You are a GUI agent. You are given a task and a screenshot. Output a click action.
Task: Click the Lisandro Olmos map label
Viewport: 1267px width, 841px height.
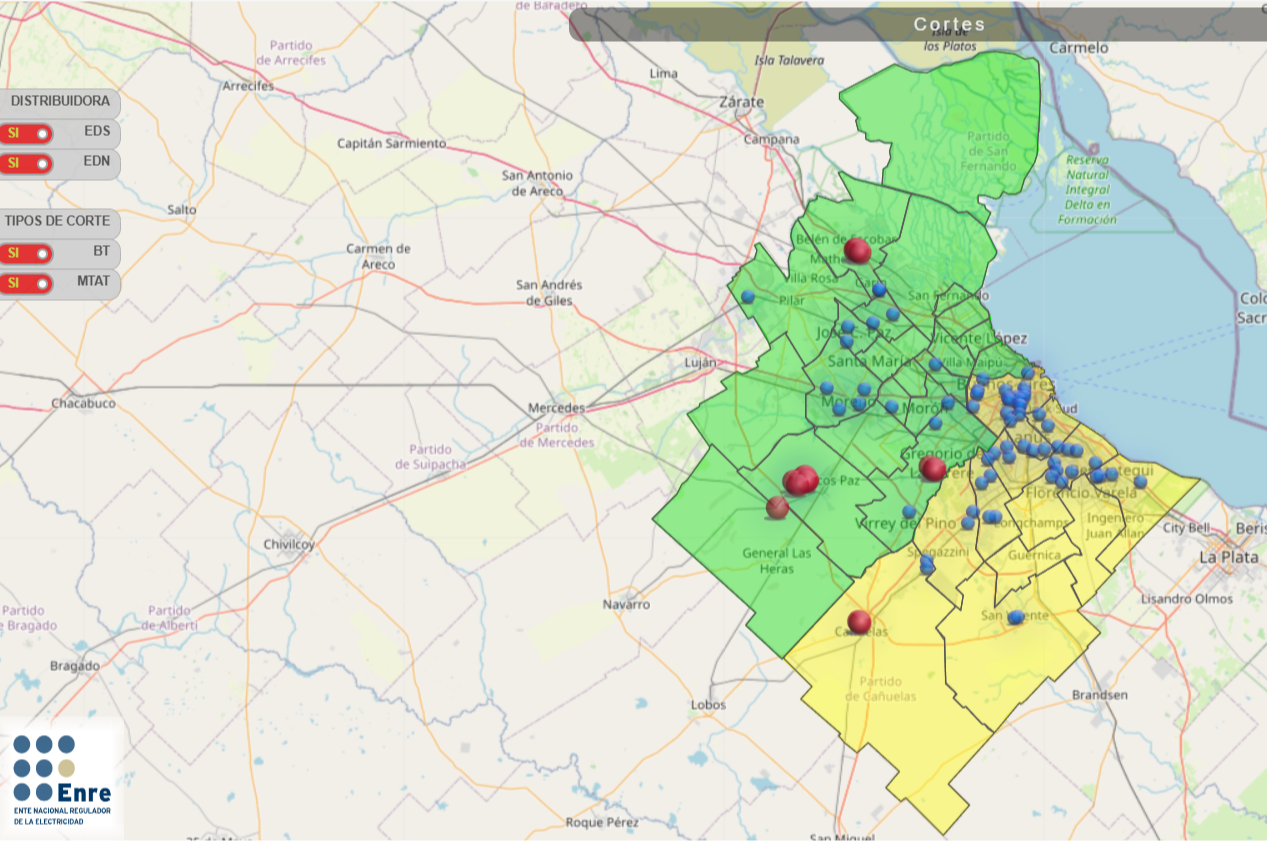tap(1187, 599)
